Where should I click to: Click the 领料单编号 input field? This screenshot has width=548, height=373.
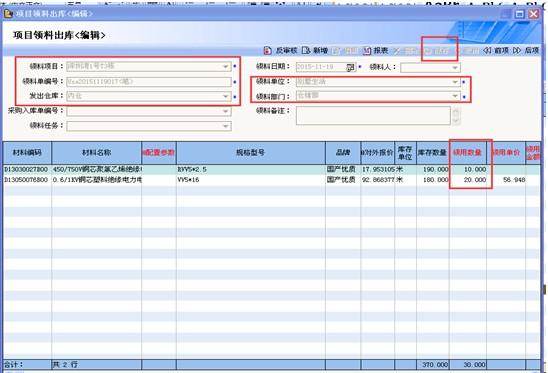click(x=149, y=82)
